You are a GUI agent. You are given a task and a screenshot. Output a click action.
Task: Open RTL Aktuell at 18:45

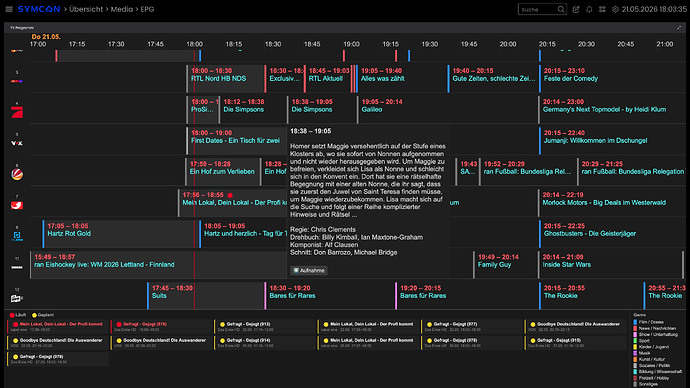click(x=328, y=79)
